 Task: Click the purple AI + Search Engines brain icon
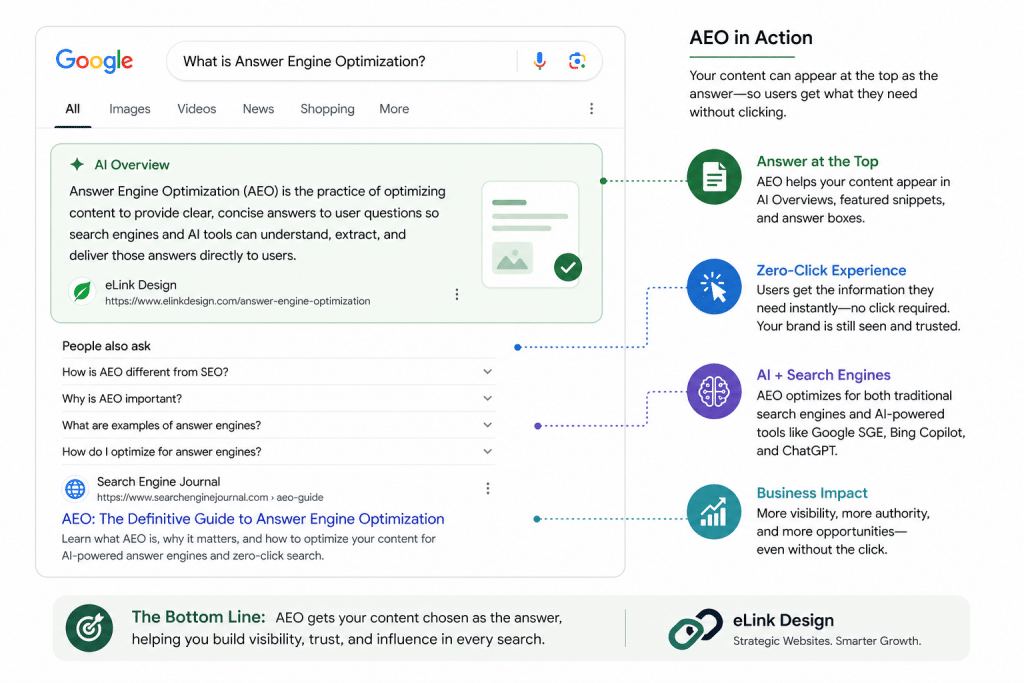(714, 392)
